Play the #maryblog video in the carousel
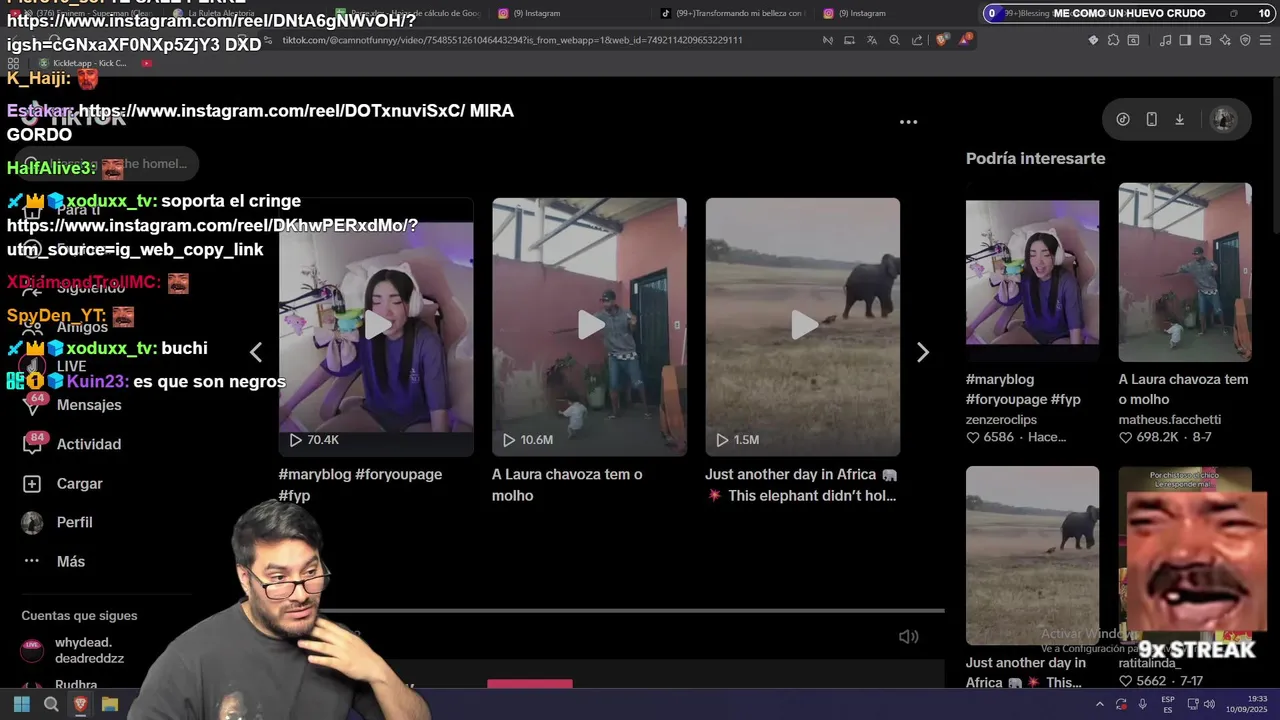The width and height of the screenshot is (1280, 720). (x=376, y=326)
